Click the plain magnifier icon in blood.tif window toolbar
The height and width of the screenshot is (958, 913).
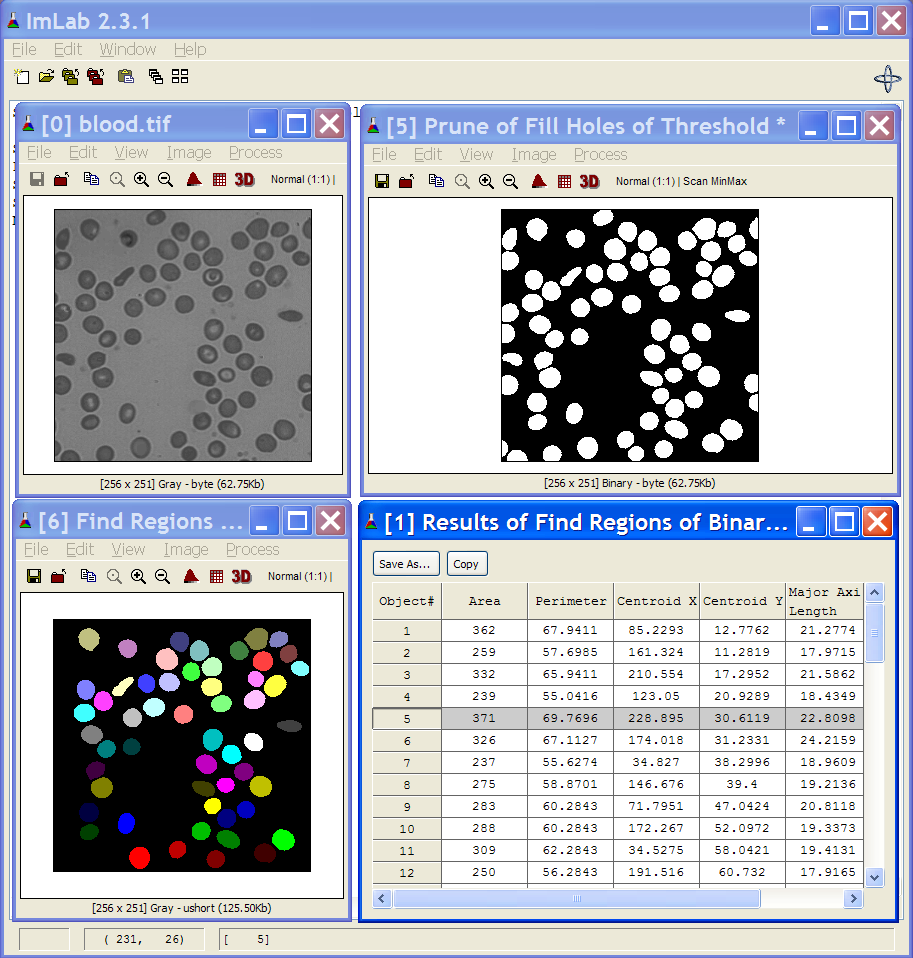[117, 179]
